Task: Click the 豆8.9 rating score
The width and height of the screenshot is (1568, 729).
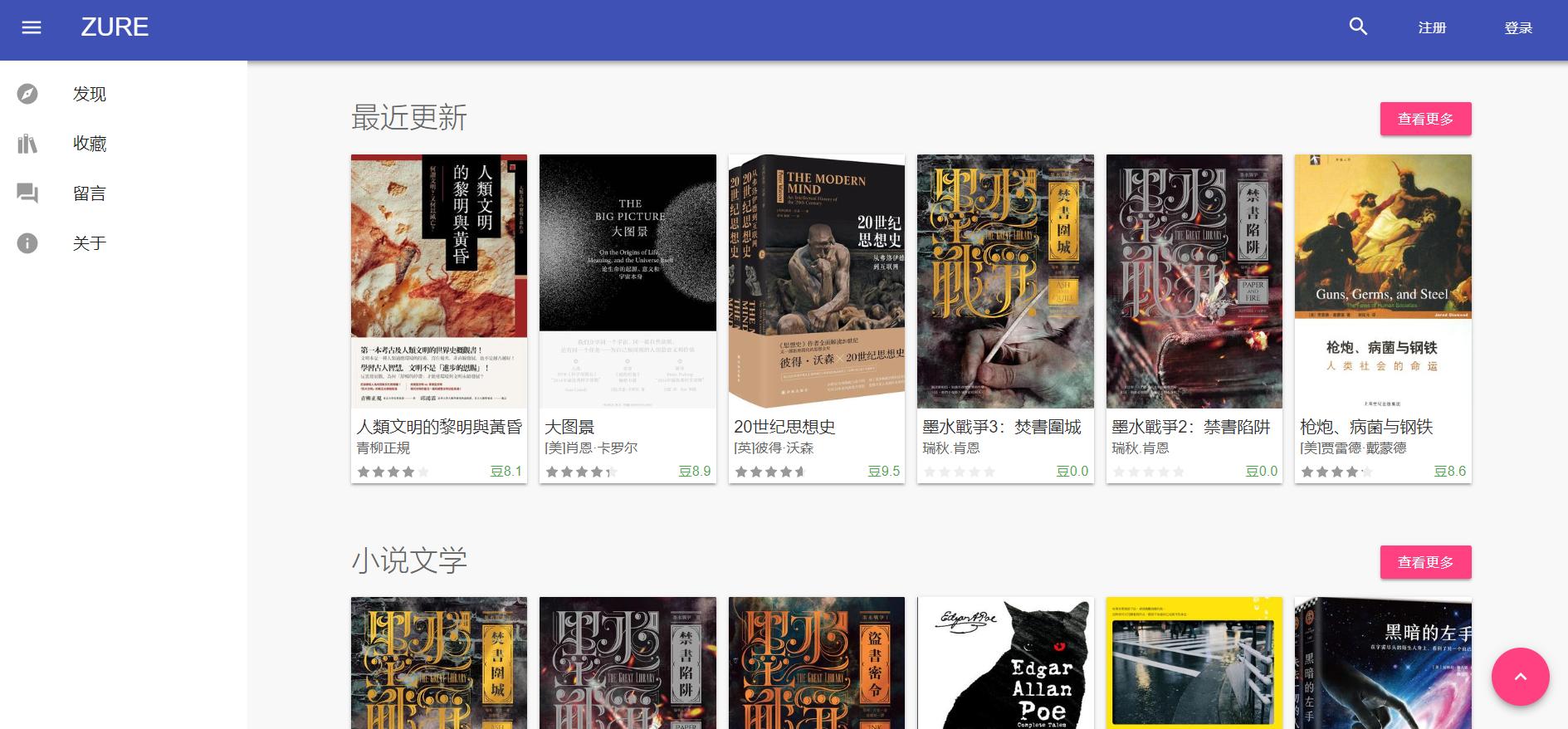Action: (x=695, y=472)
